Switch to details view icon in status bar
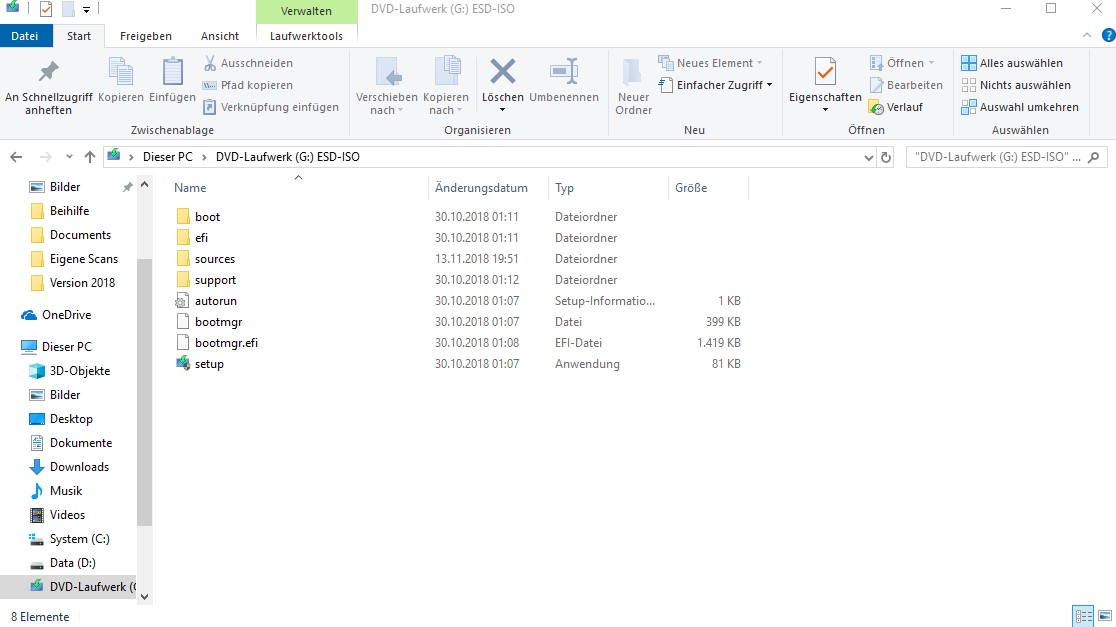 click(x=1083, y=616)
